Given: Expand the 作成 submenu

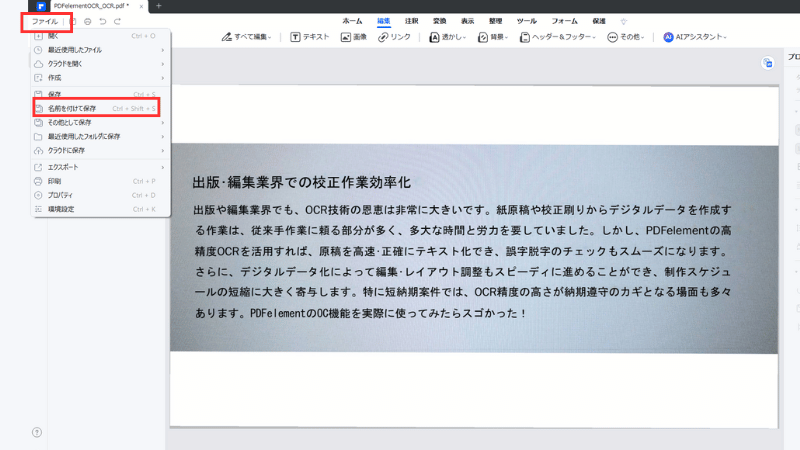Looking at the screenshot, I should (x=101, y=78).
